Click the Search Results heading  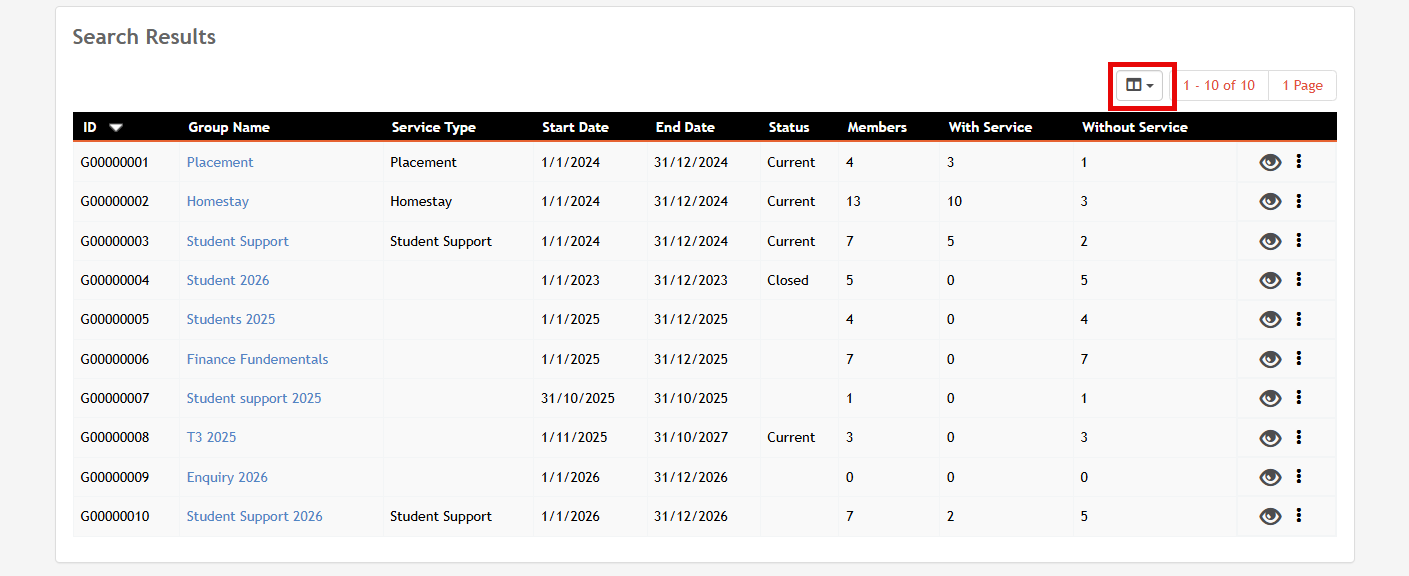[x=144, y=37]
